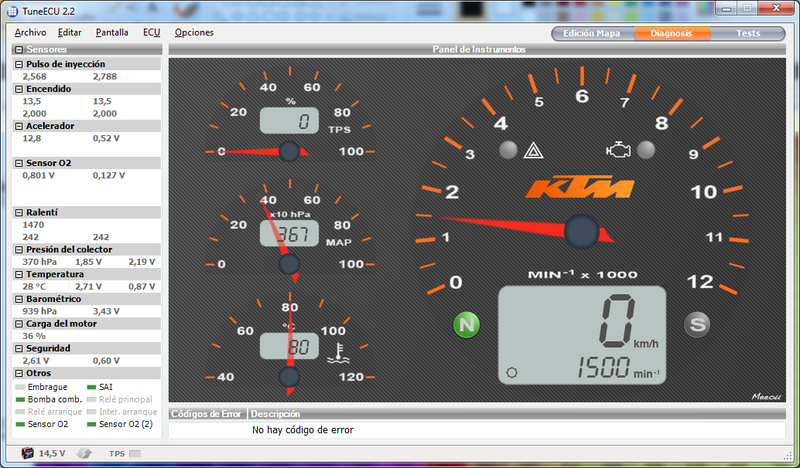
Task: Switch to the Tests tab
Action: (748, 33)
